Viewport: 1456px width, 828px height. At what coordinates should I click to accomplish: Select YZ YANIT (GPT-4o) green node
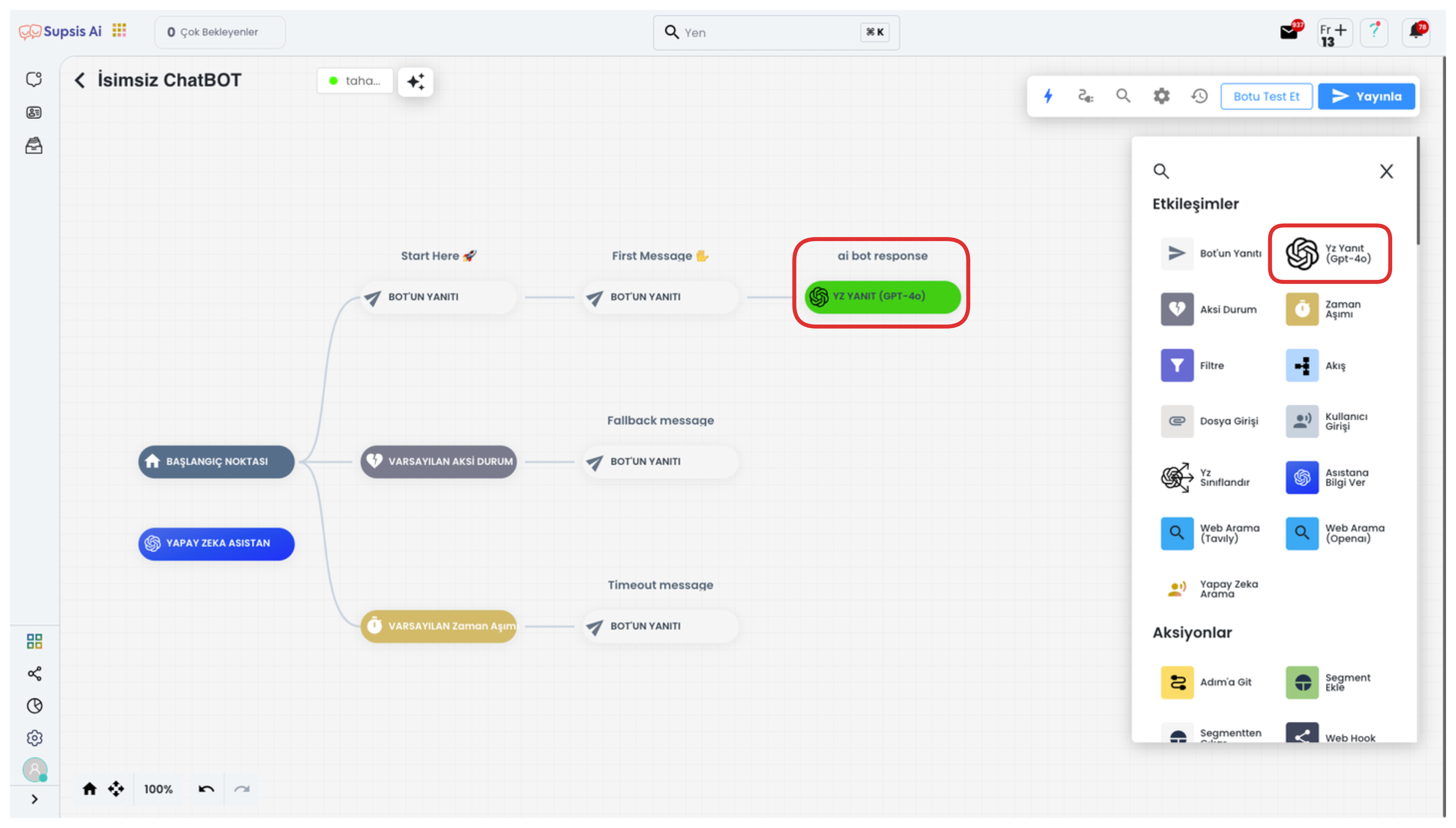[883, 297]
